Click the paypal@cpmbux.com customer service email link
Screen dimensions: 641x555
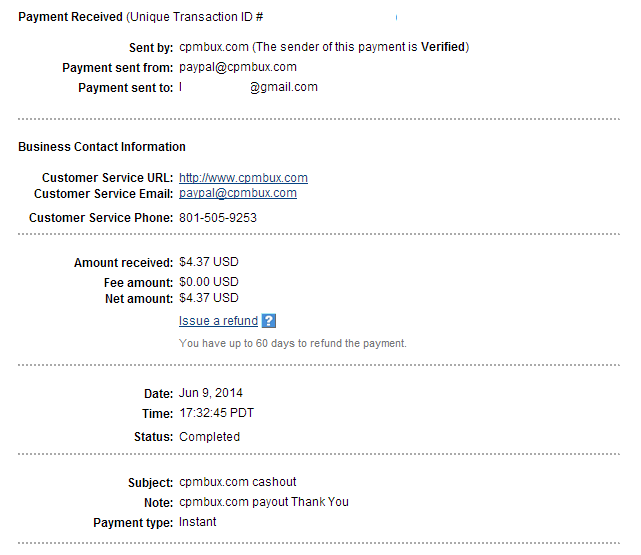click(x=238, y=193)
